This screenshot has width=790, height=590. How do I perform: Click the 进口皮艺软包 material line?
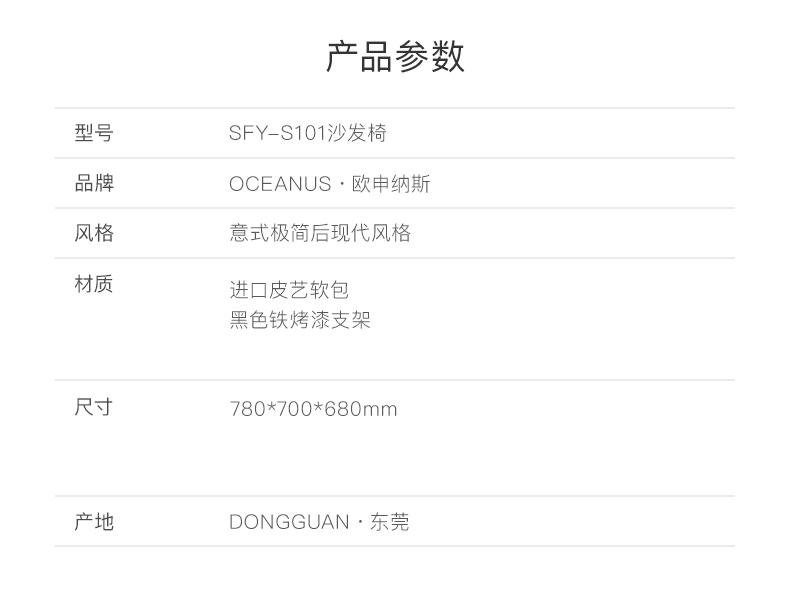point(289,290)
